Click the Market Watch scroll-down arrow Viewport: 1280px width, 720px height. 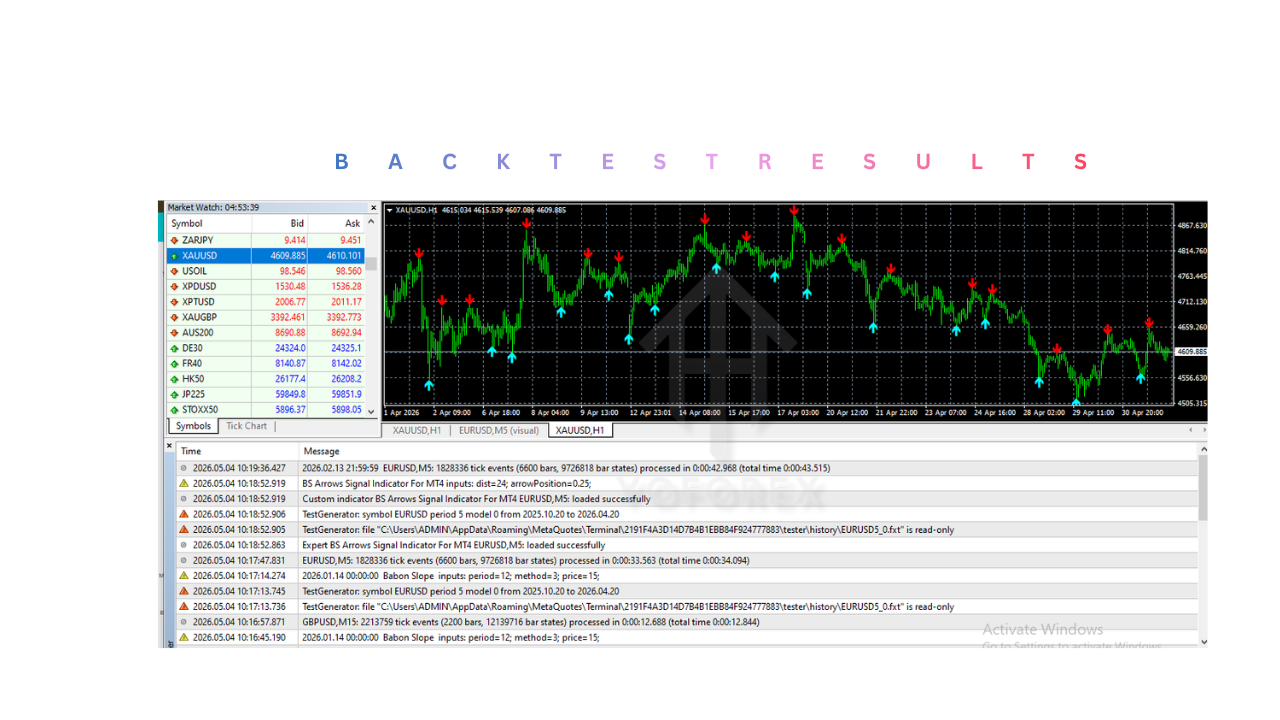pyautogui.click(x=372, y=411)
